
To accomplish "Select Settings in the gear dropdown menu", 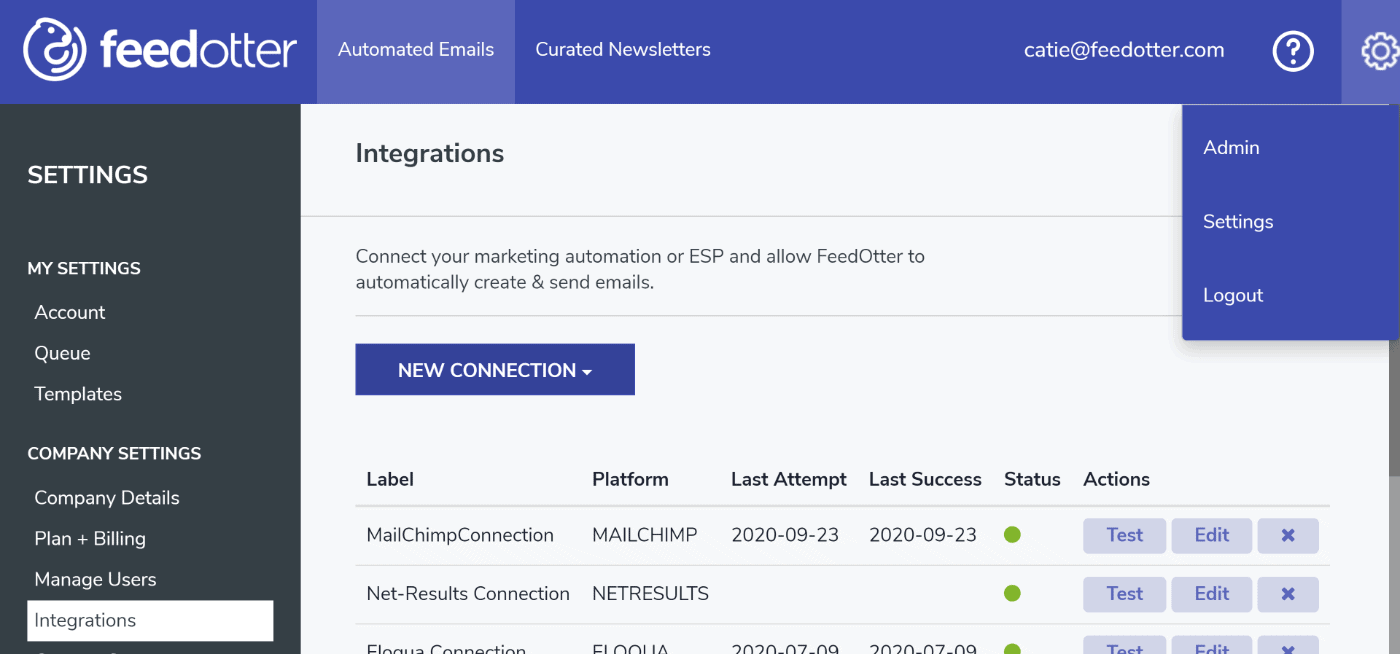I will 1238,222.
